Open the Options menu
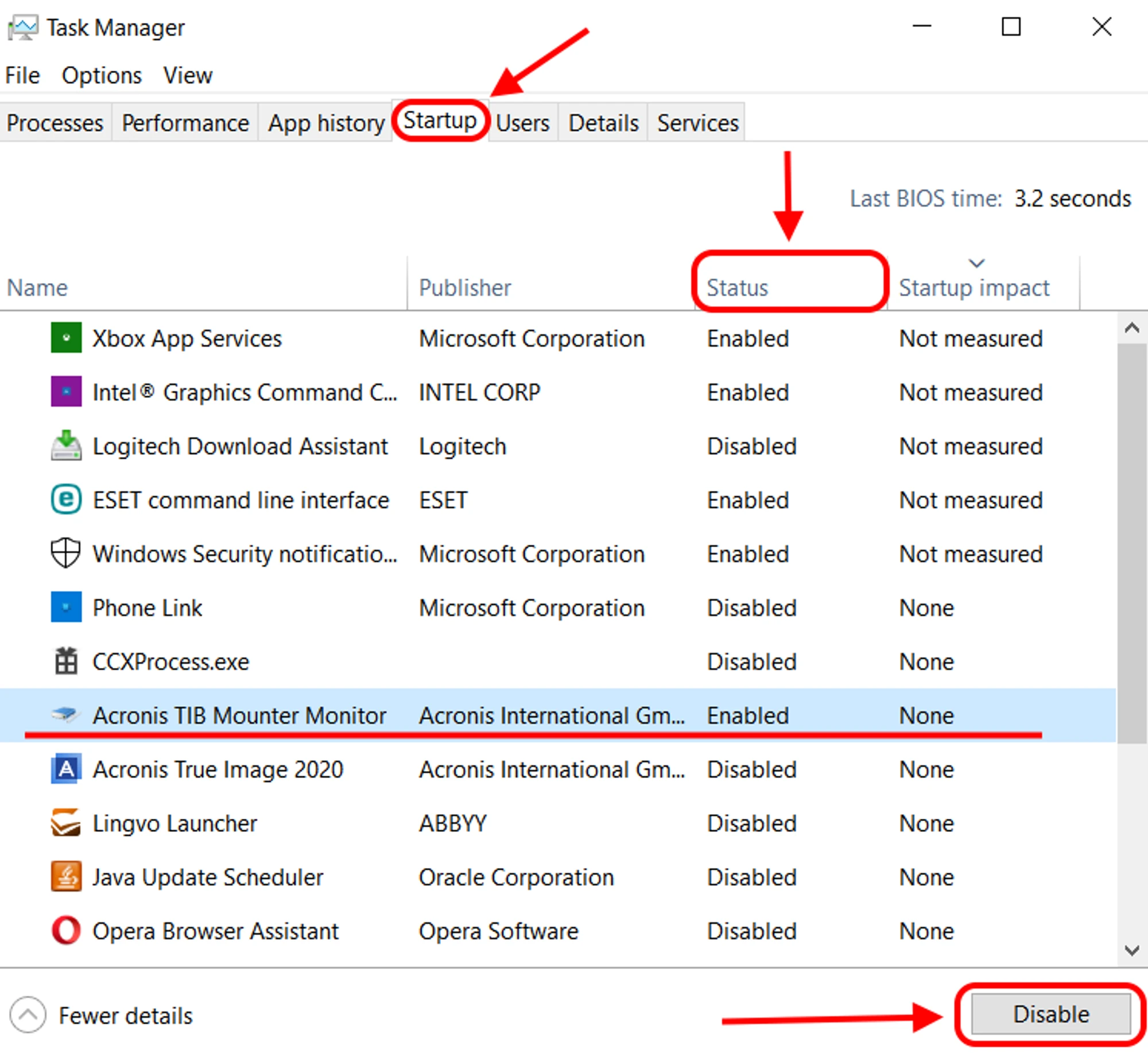 (102, 75)
